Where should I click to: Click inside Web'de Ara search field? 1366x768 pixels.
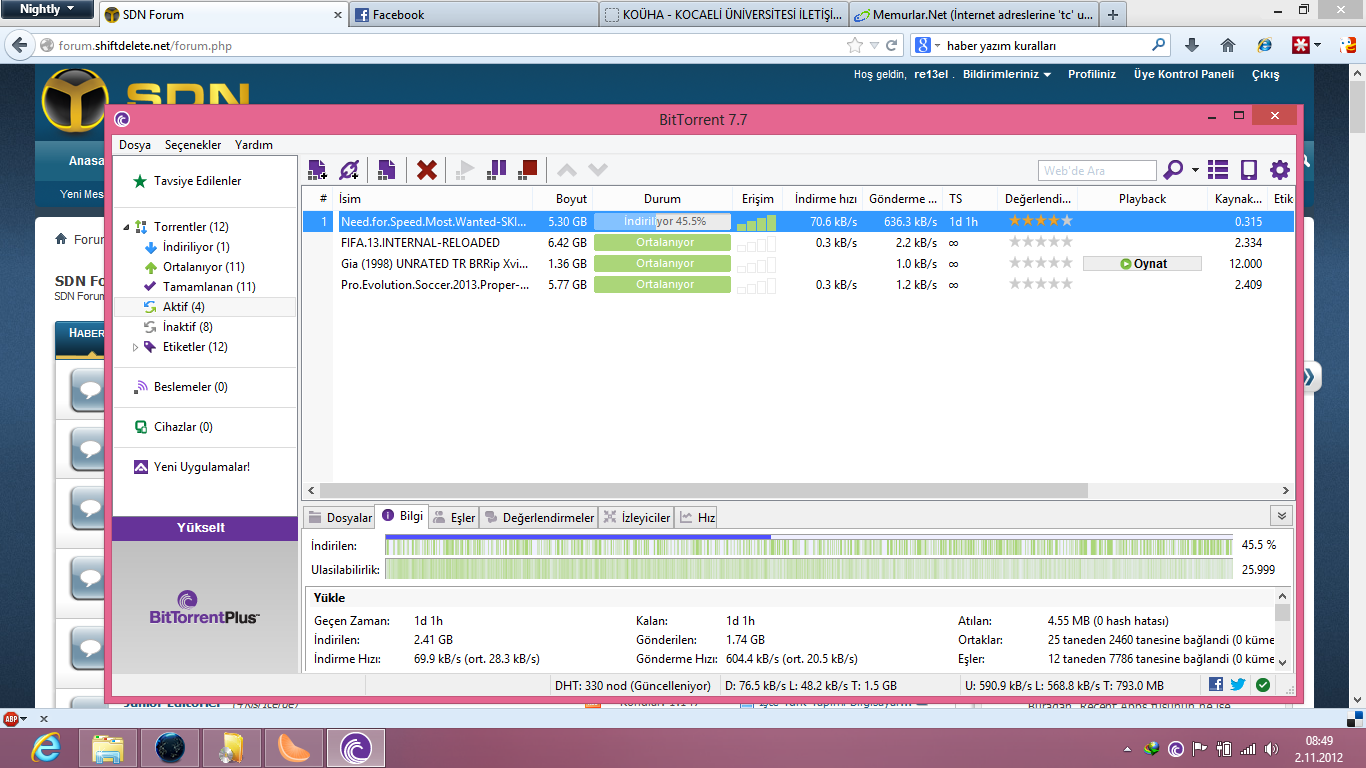pos(1097,171)
